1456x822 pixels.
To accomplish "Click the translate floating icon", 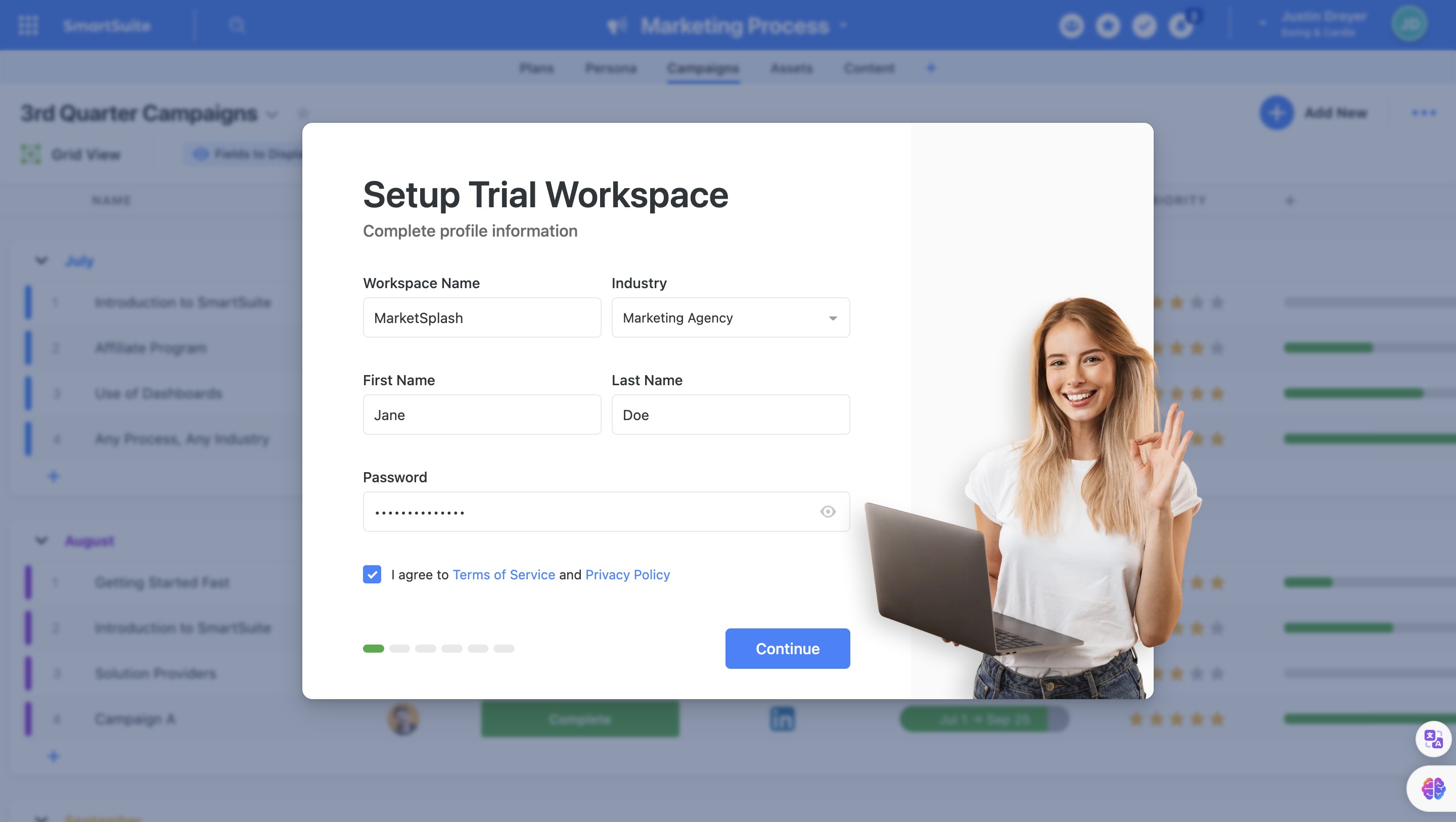I will (x=1433, y=738).
